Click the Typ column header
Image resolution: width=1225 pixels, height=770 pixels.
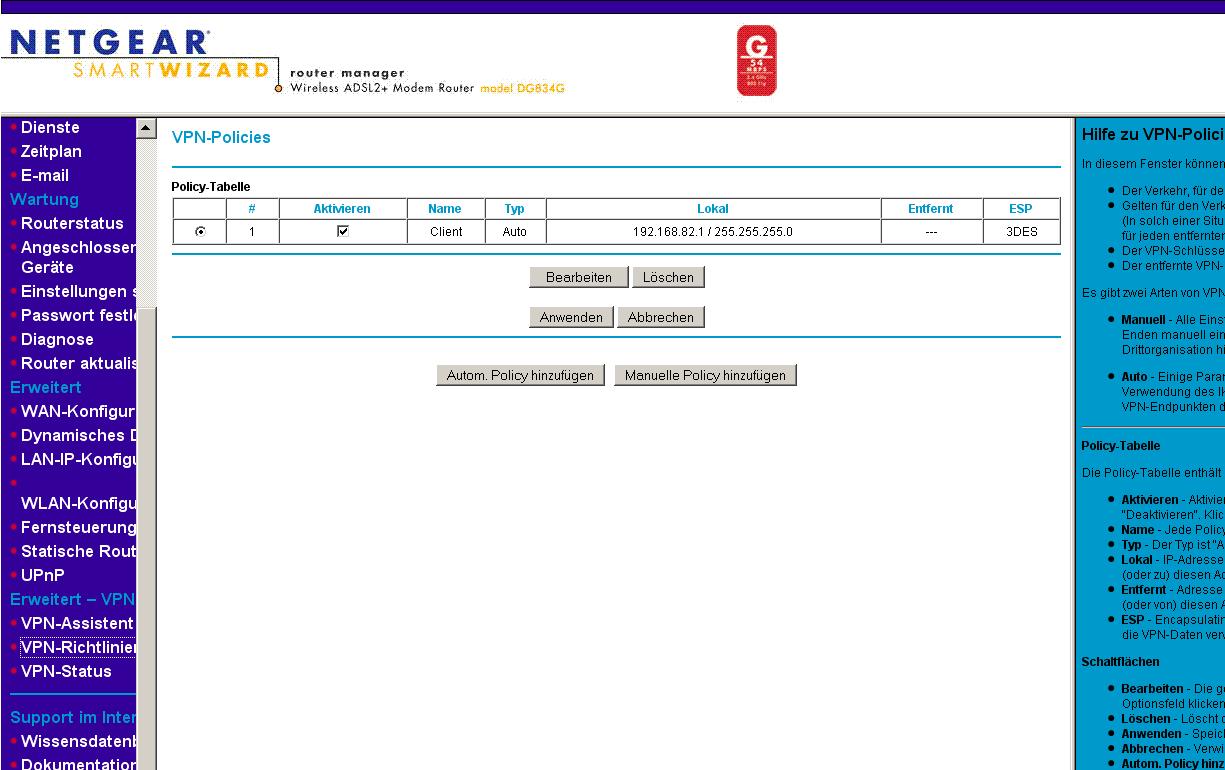point(514,209)
